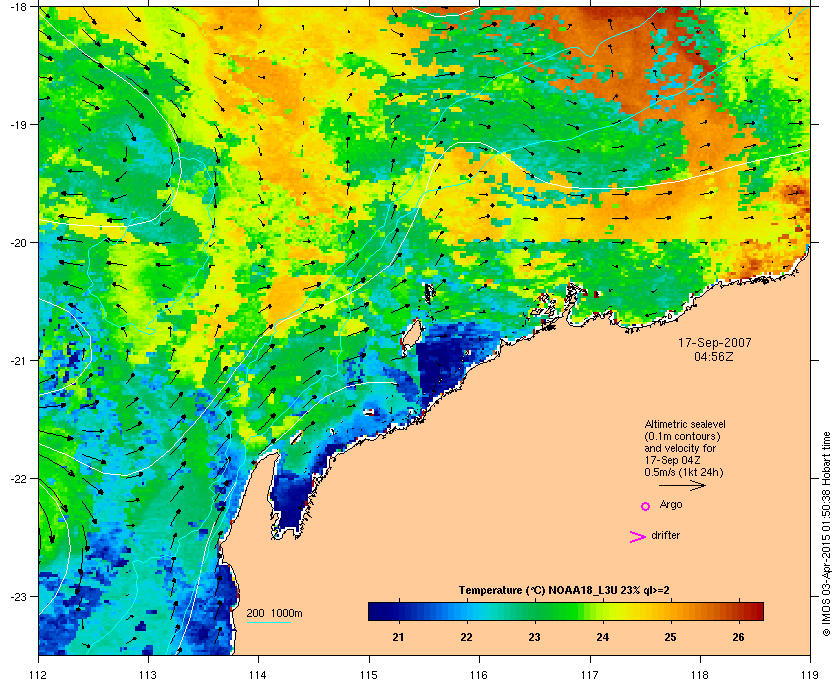Screen dimensions: 840x680
Task: Click the 23 colorbar tick label
Action: pyautogui.click(x=535, y=637)
